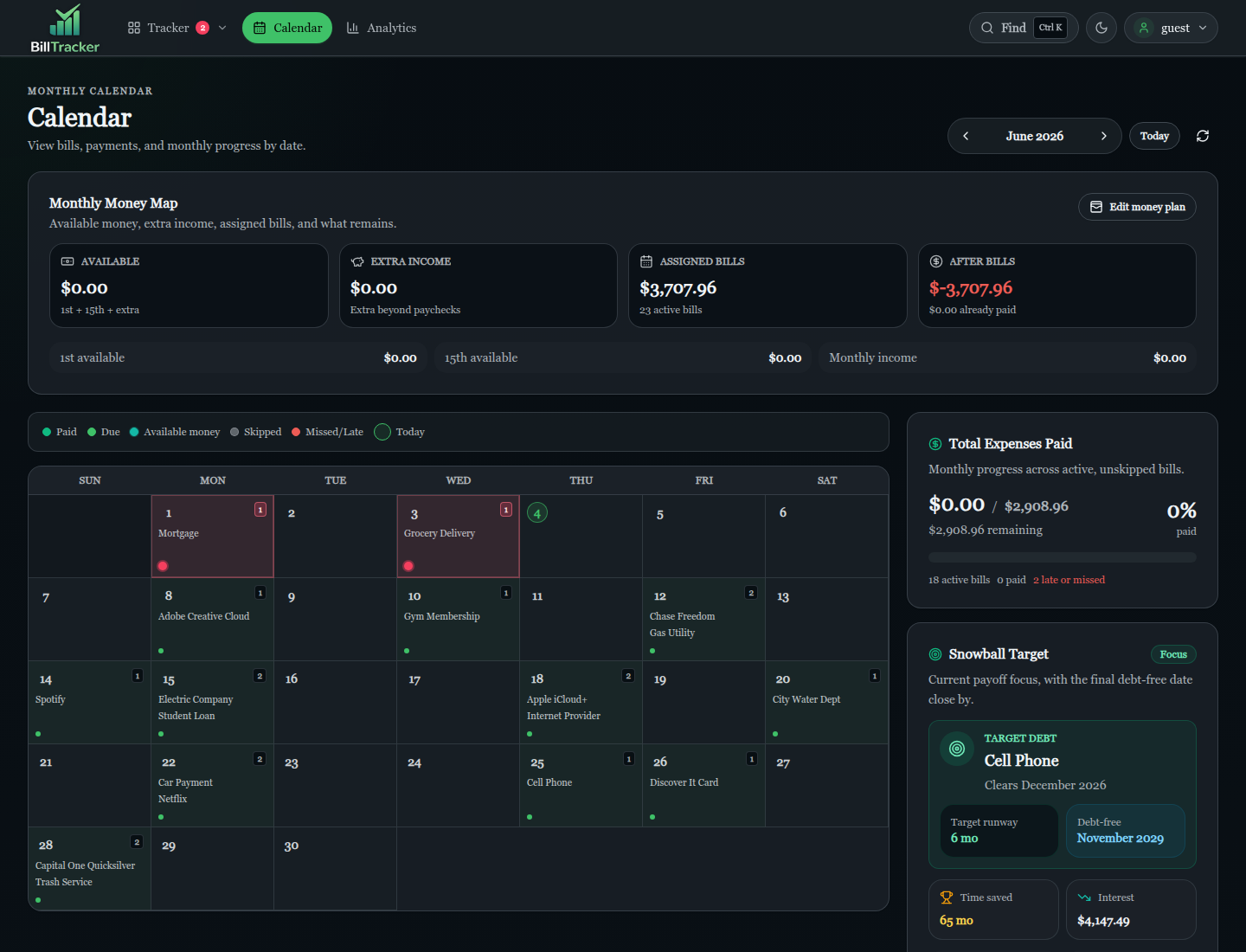This screenshot has width=1246, height=952.
Task: Click Edit money plan button
Action: (1137, 207)
